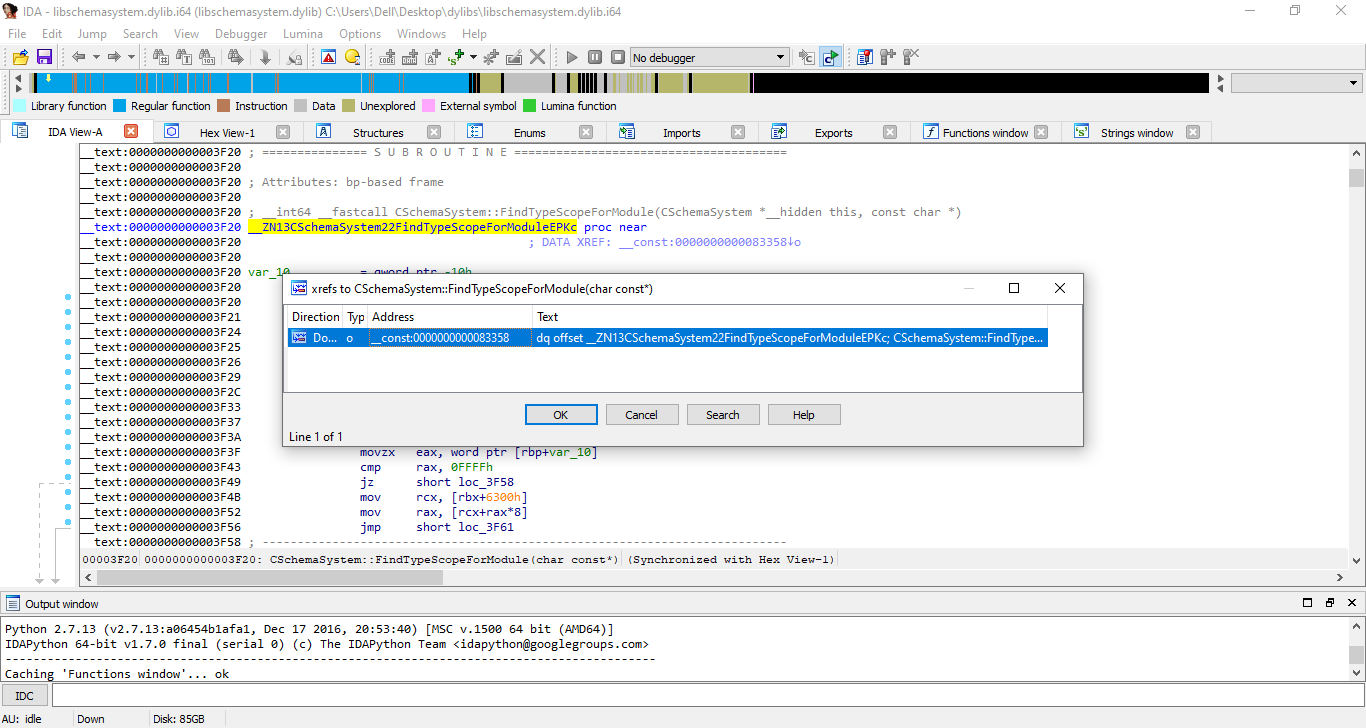The width and height of the screenshot is (1366, 728).
Task: Start the process with the play icon
Action: click(x=572, y=57)
